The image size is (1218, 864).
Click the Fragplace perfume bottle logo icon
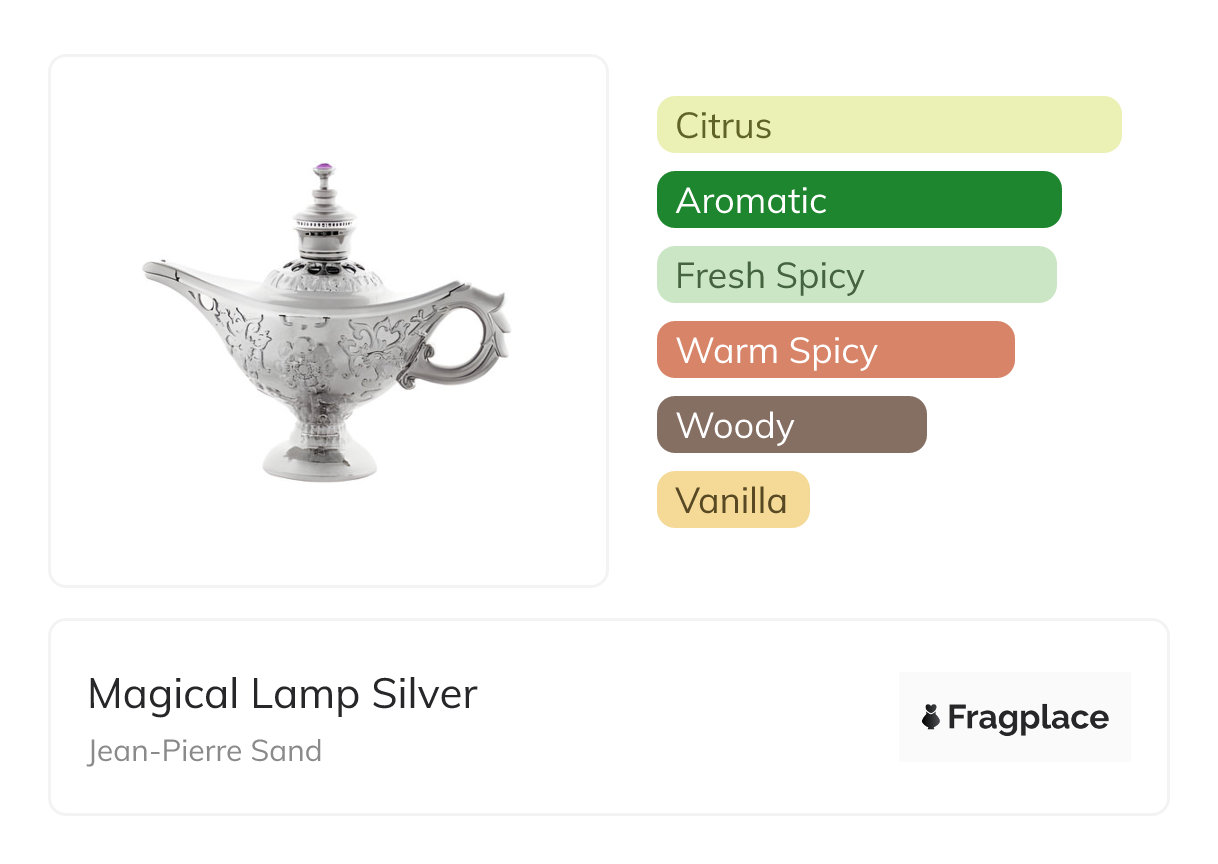(931, 717)
